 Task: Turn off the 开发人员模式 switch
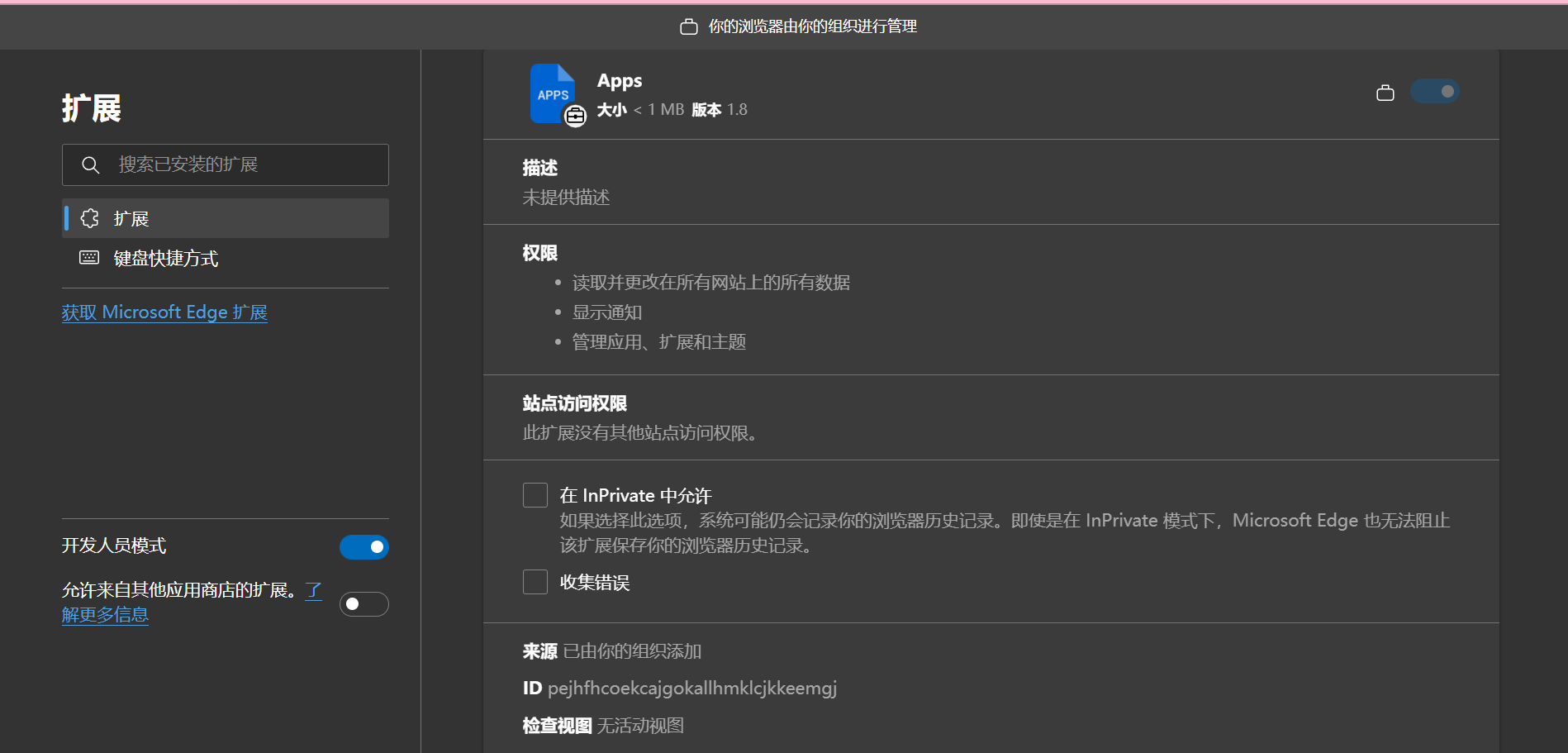click(363, 546)
